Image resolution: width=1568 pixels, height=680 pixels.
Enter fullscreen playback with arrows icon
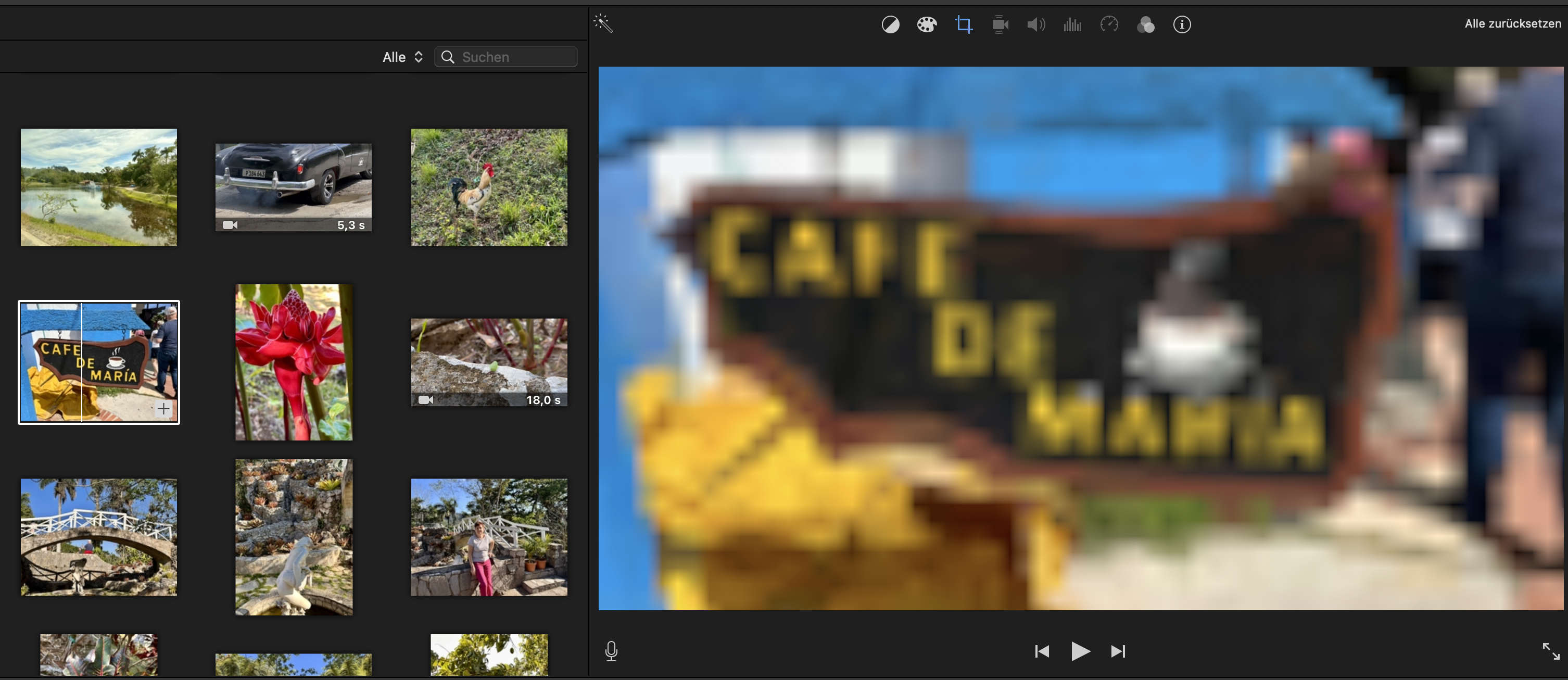1550,651
